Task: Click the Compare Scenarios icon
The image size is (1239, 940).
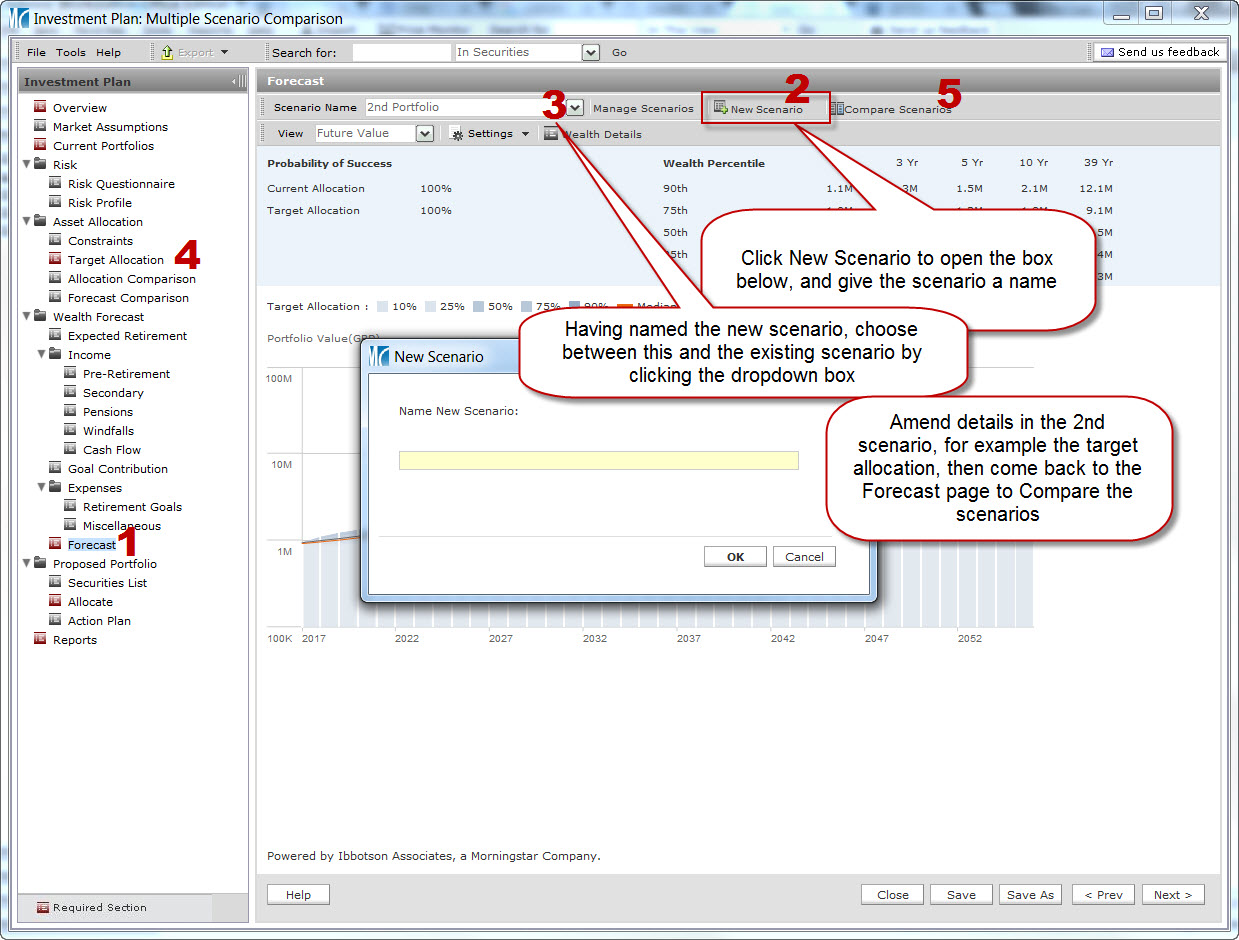Action: pos(837,109)
